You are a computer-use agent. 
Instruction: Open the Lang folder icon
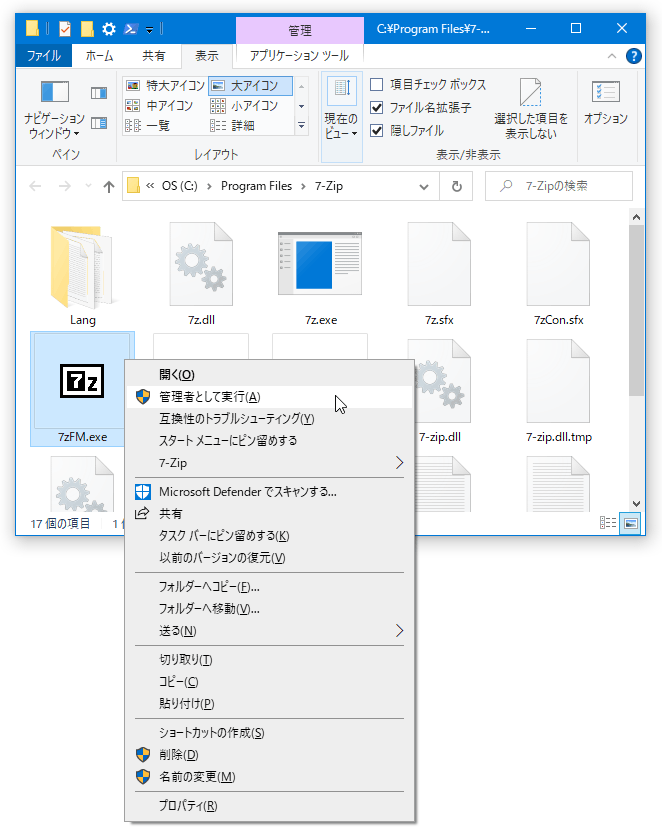click(81, 268)
